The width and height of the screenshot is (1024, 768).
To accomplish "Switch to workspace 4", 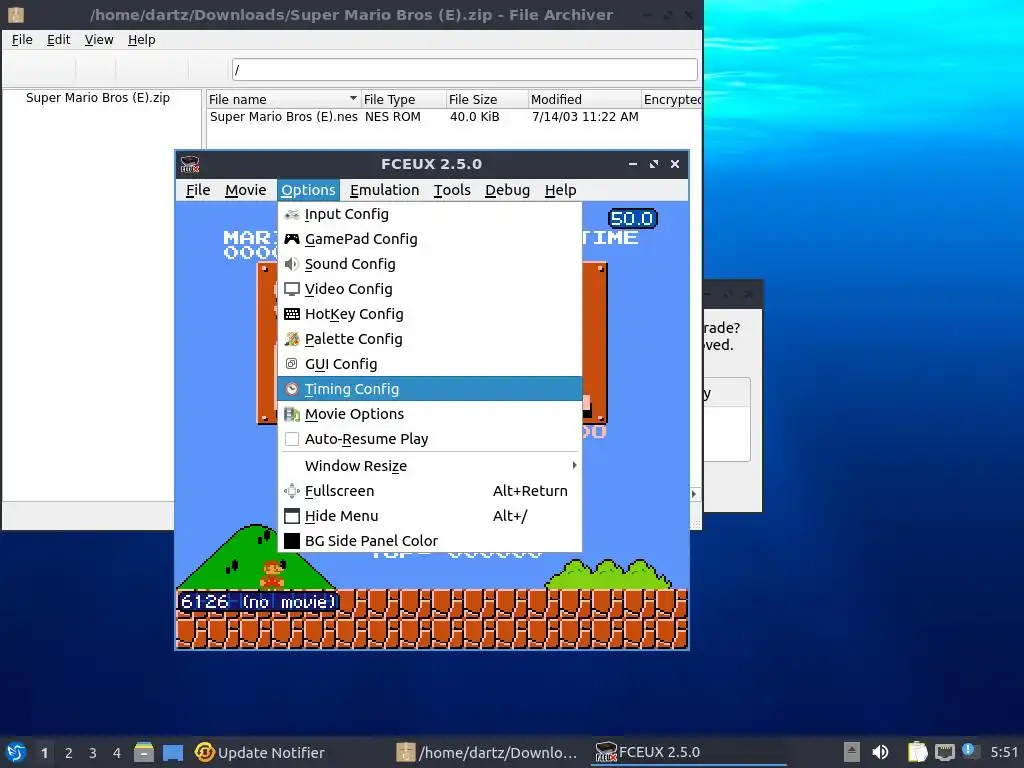I will (117, 753).
